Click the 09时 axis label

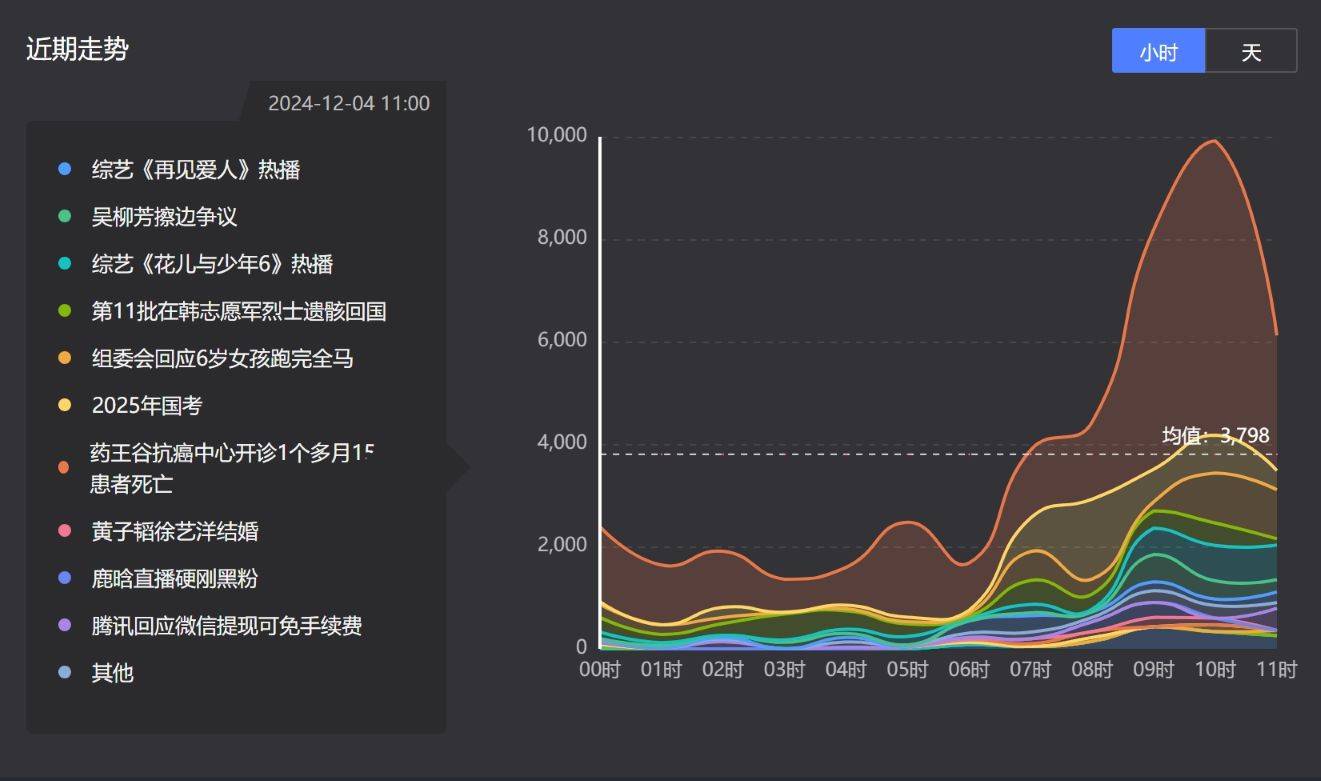(1153, 670)
